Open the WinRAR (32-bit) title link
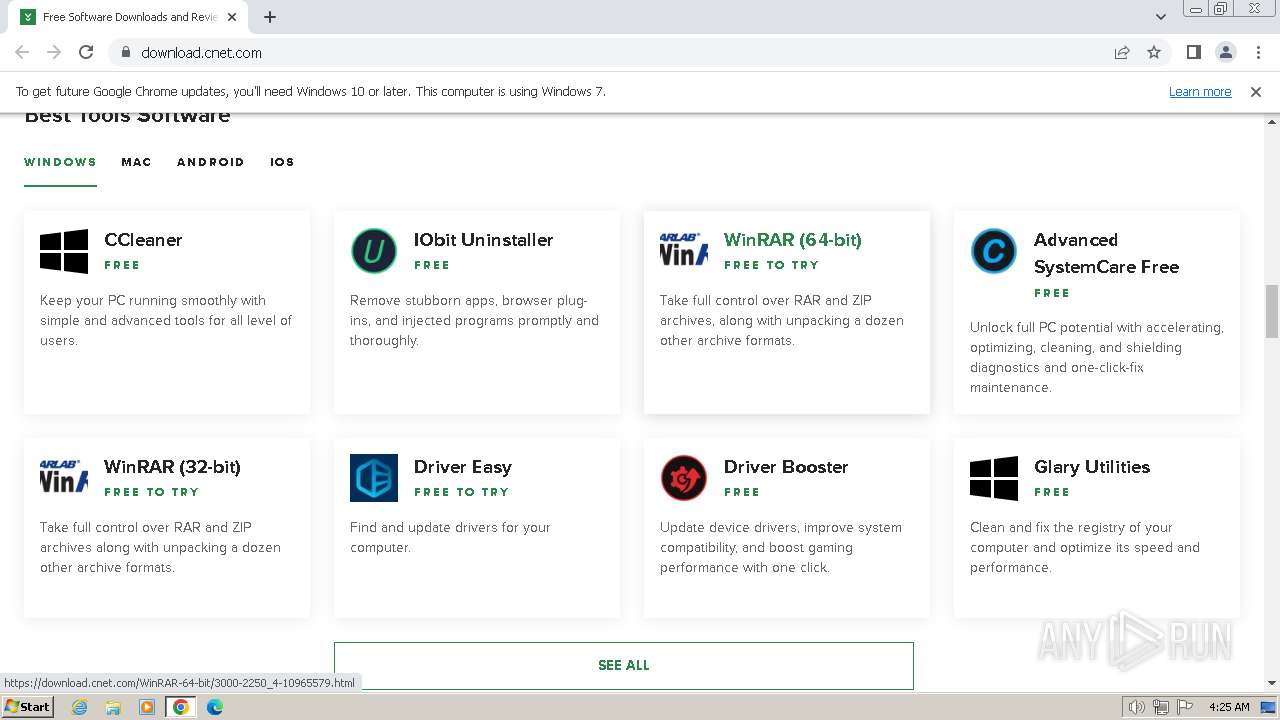 (172, 467)
